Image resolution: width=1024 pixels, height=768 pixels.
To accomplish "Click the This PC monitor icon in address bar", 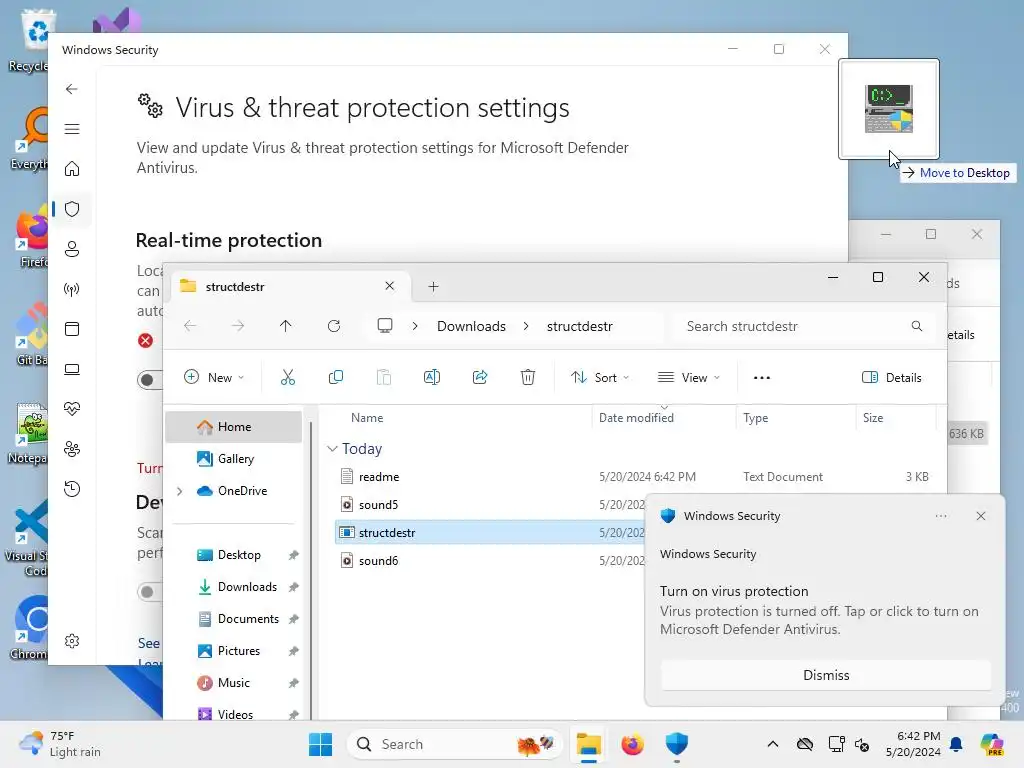I will coord(385,326).
